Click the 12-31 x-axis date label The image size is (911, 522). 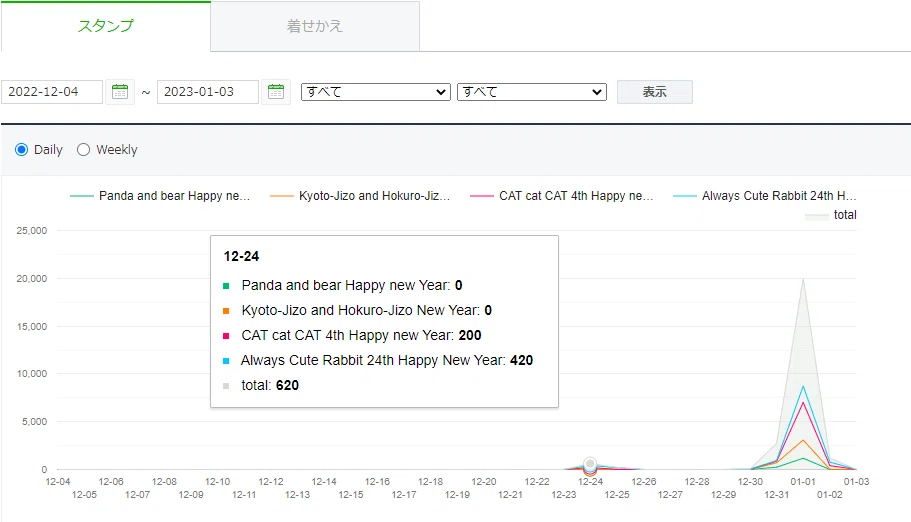(x=776, y=495)
